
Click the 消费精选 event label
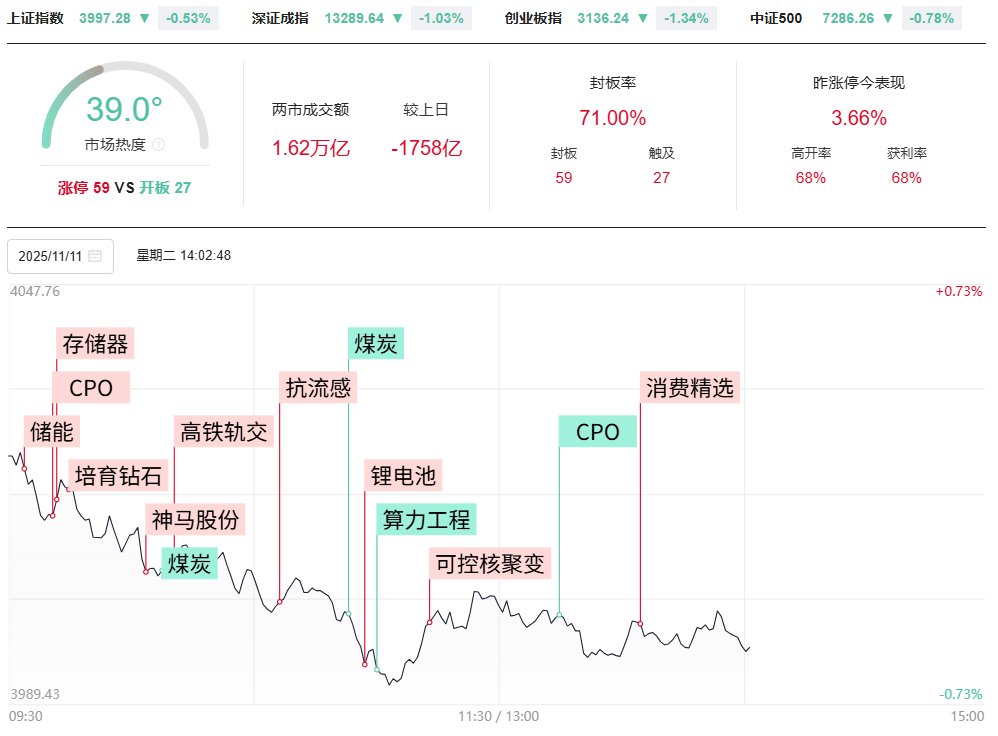[689, 388]
